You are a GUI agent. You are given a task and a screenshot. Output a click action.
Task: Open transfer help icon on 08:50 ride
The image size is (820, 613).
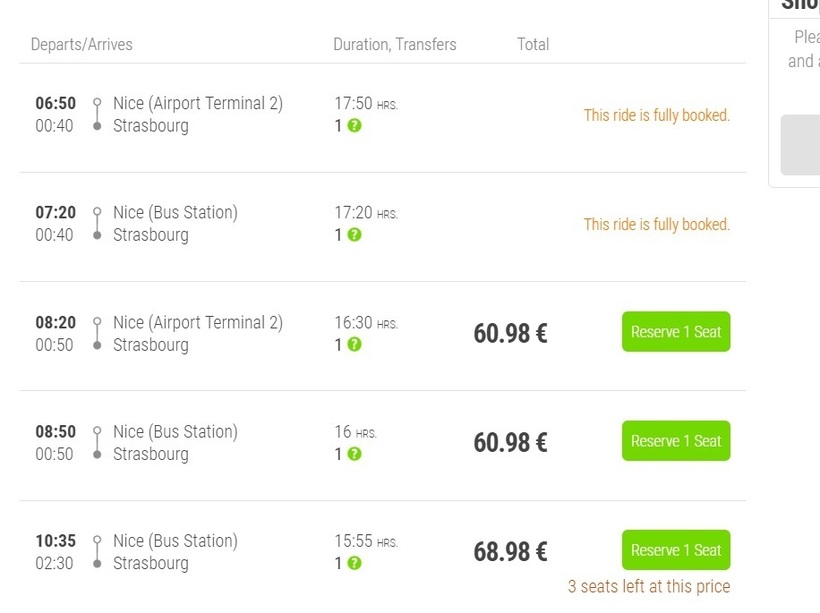[354, 453]
